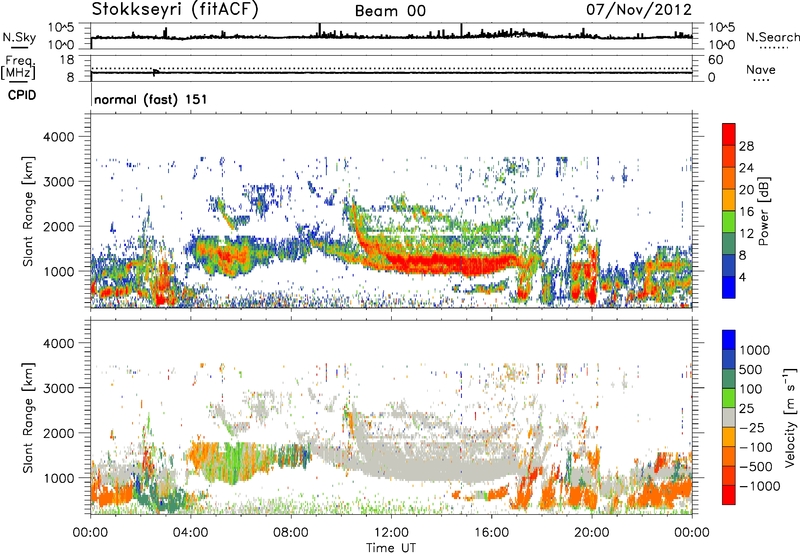The image size is (800, 554).
Task: Click the red high-power band near 14:00
Action: [x=454, y=264]
